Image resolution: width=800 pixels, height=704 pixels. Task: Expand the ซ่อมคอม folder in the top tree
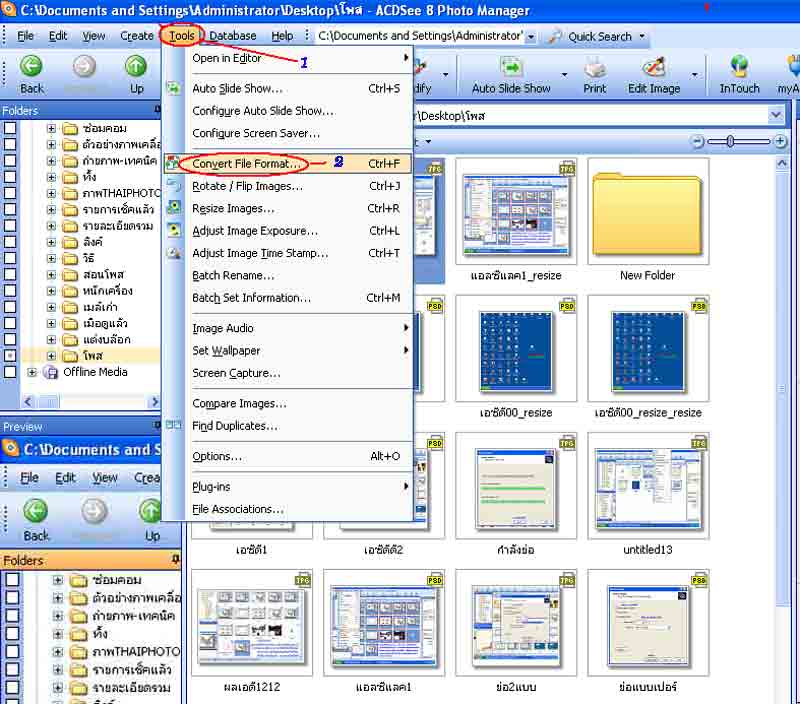pyautogui.click(x=51, y=129)
